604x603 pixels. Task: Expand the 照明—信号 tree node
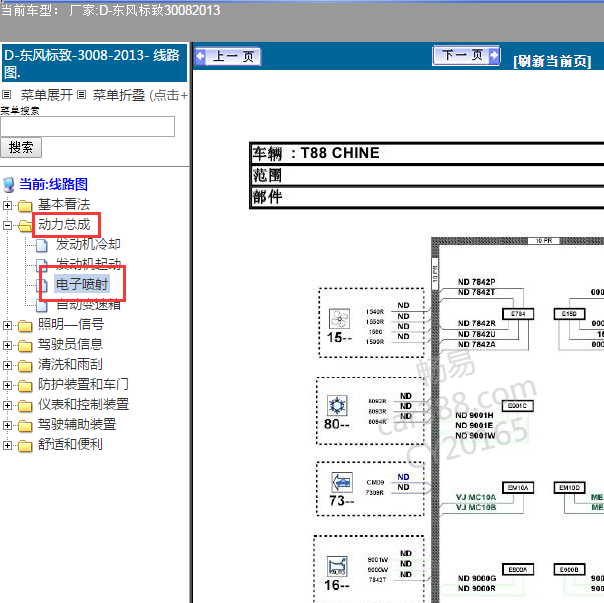(x=7, y=326)
